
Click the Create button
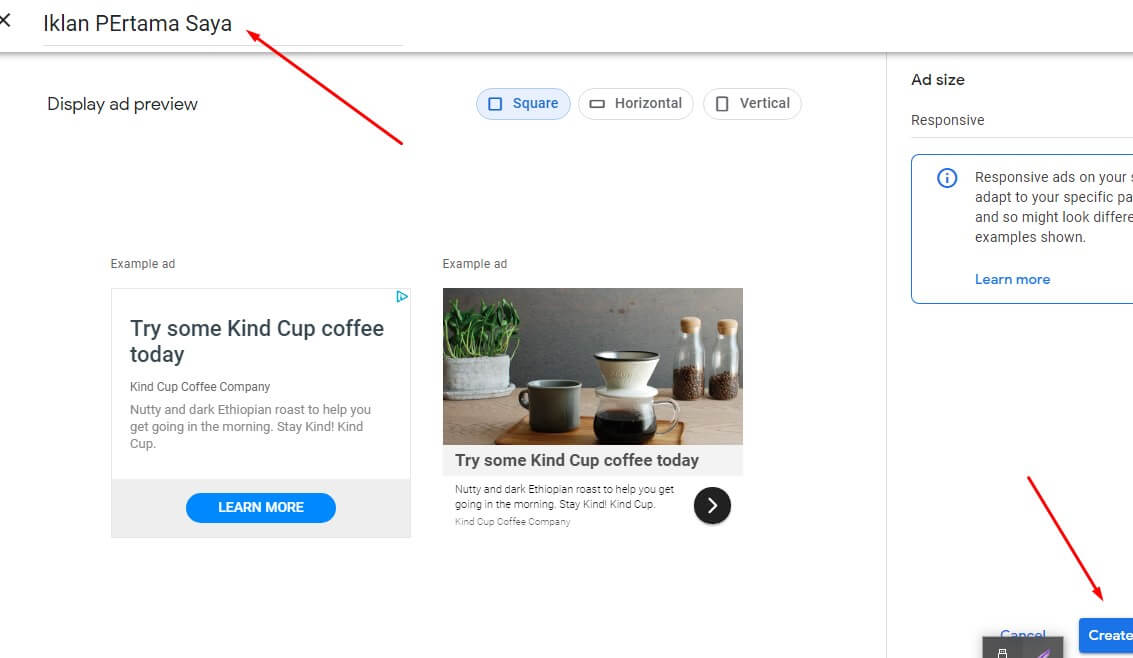[x=1106, y=635]
